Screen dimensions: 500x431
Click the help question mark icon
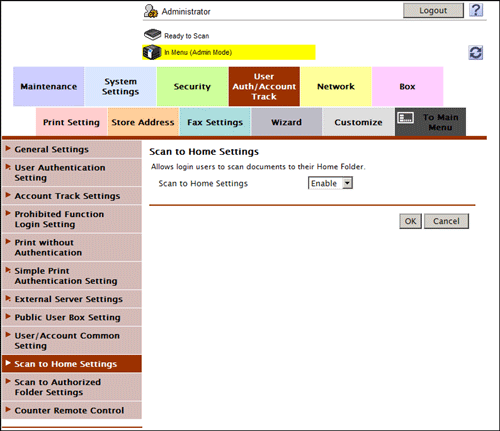(476, 10)
